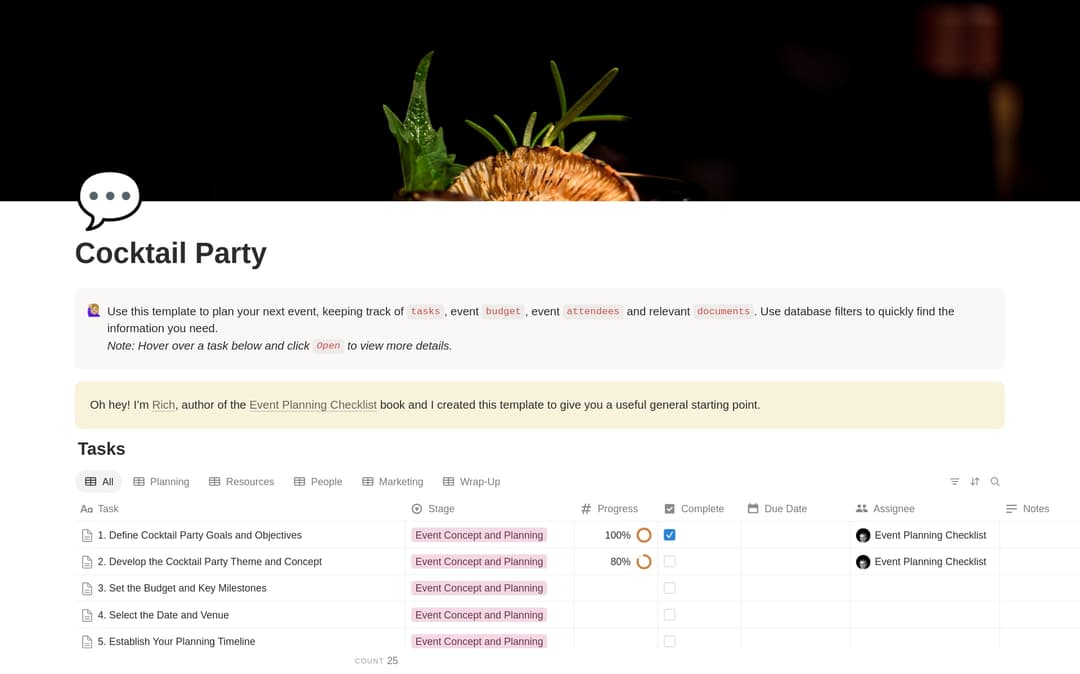Open task 1. Define Cocktail Party Goals
1080x674 pixels.
coord(200,535)
